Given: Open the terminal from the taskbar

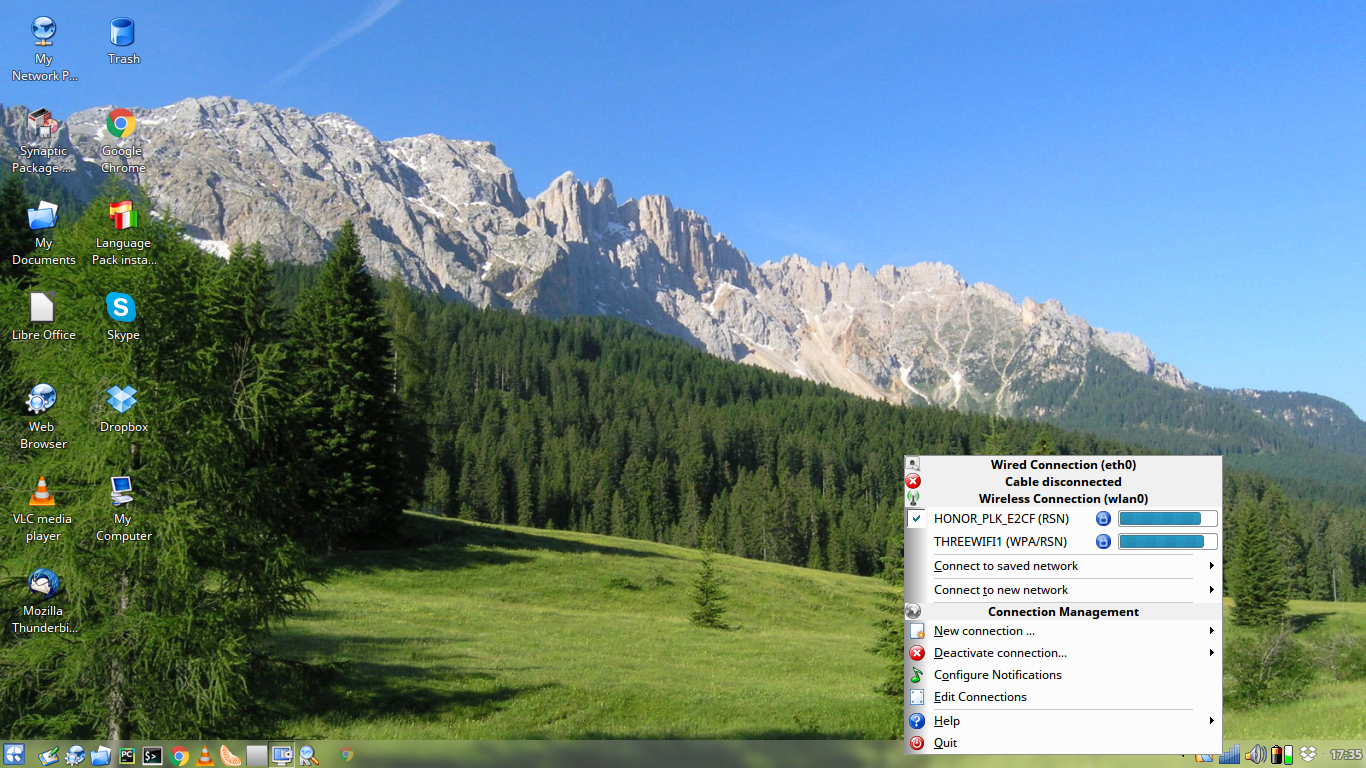Looking at the screenshot, I should pyautogui.click(x=153, y=756).
